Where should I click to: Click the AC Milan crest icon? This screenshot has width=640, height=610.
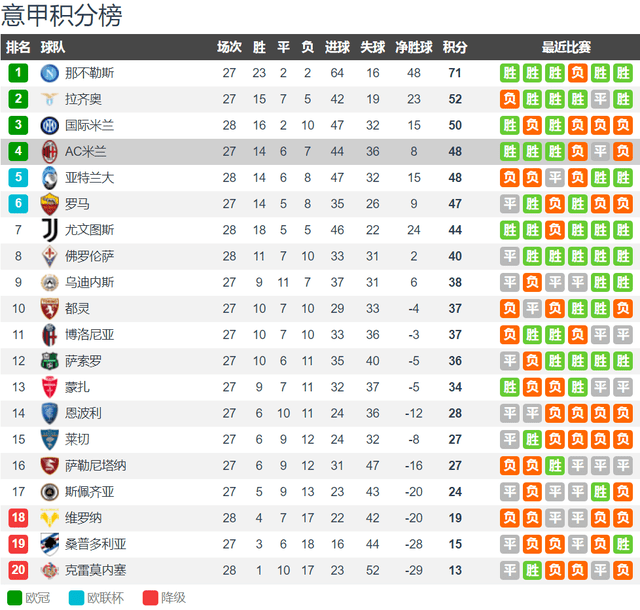click(49, 151)
